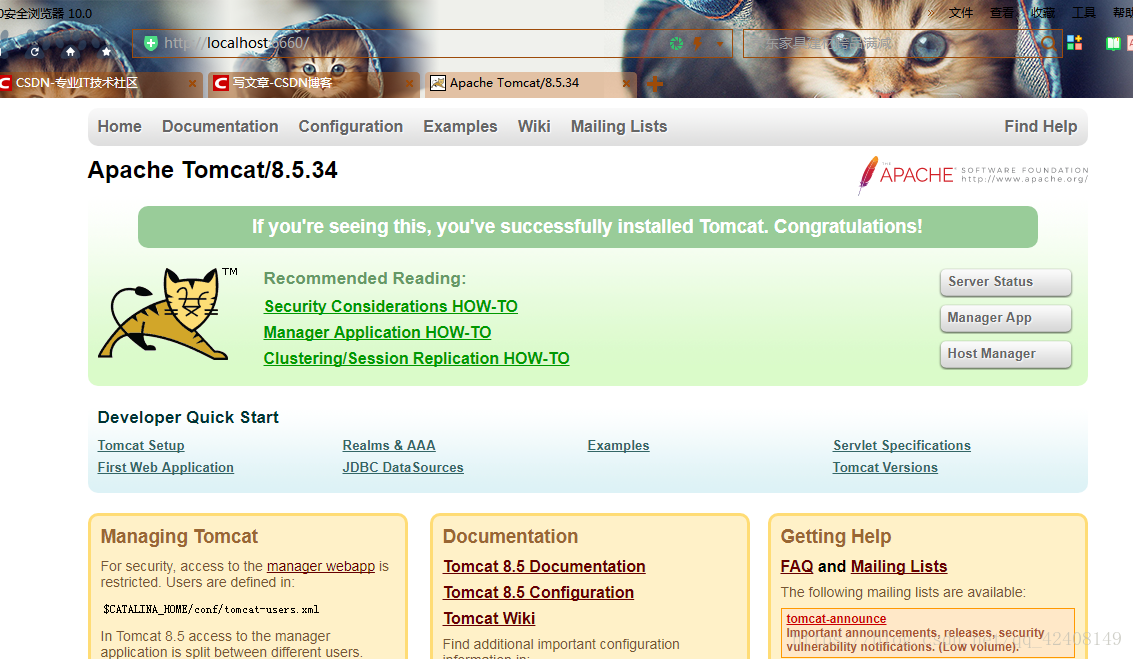
Task: Open a new tab with the plus button
Action: point(655,84)
